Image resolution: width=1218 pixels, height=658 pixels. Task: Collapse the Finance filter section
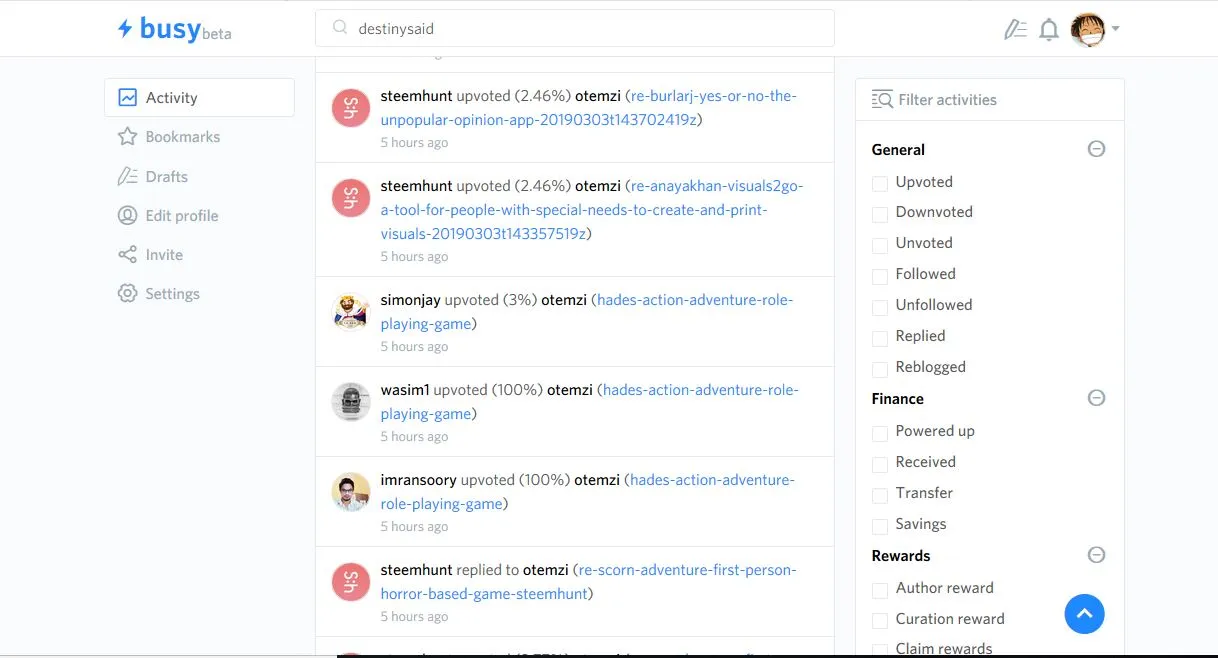(x=1096, y=398)
